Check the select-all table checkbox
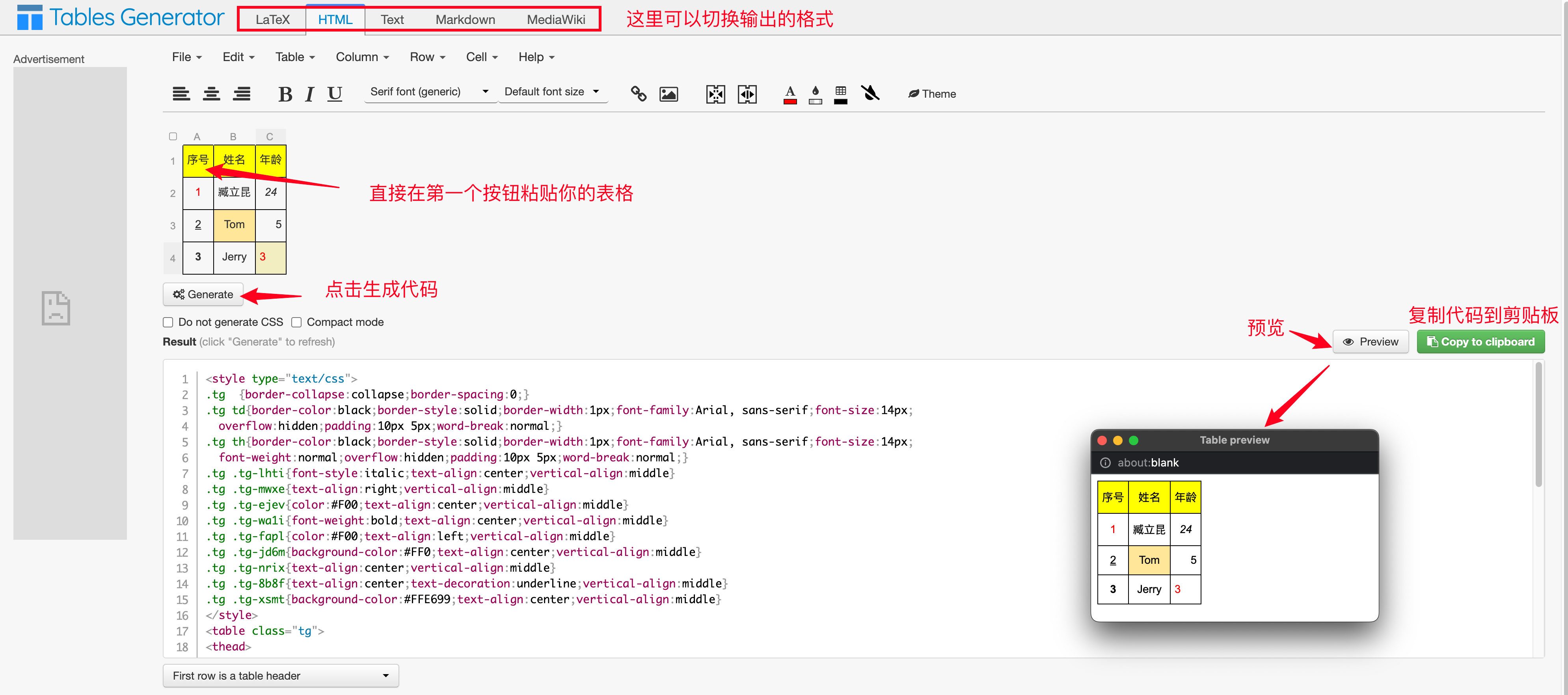 point(173,136)
